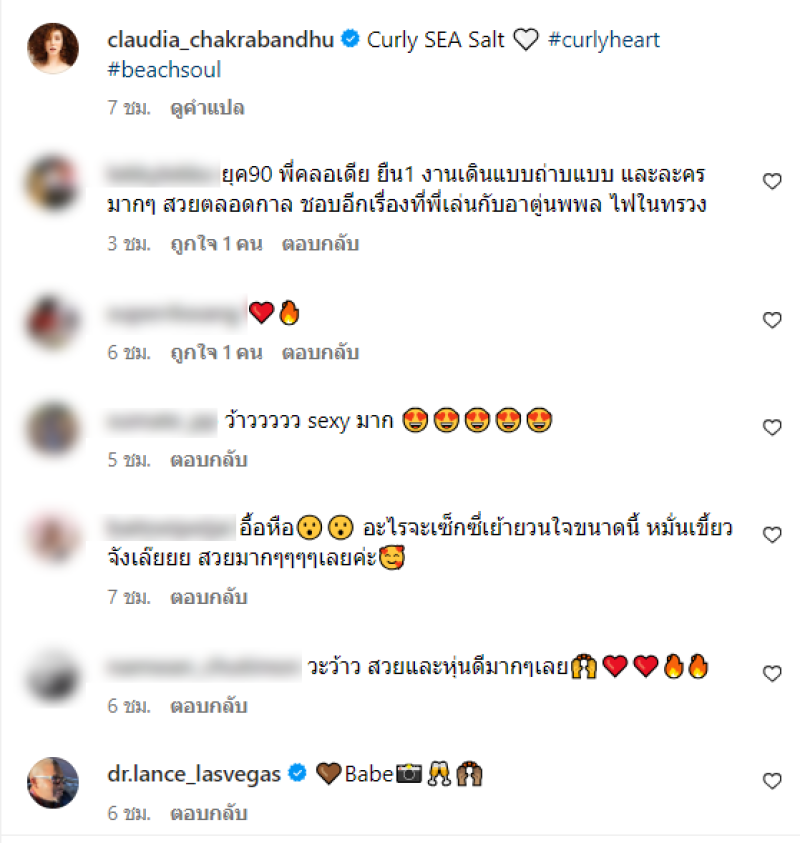This screenshot has height=843, width=800.
Task: Reply to the 'sexy มาก' comment
Action: click(x=209, y=460)
